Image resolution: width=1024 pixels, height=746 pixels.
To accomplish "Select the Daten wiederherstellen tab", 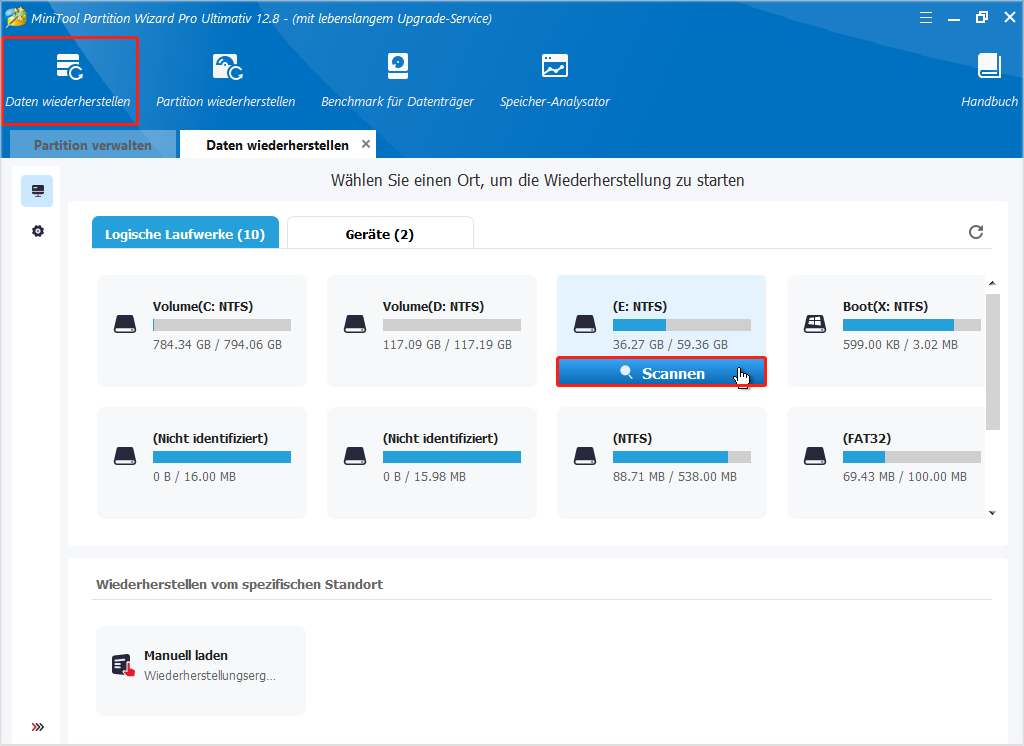I will (x=278, y=145).
